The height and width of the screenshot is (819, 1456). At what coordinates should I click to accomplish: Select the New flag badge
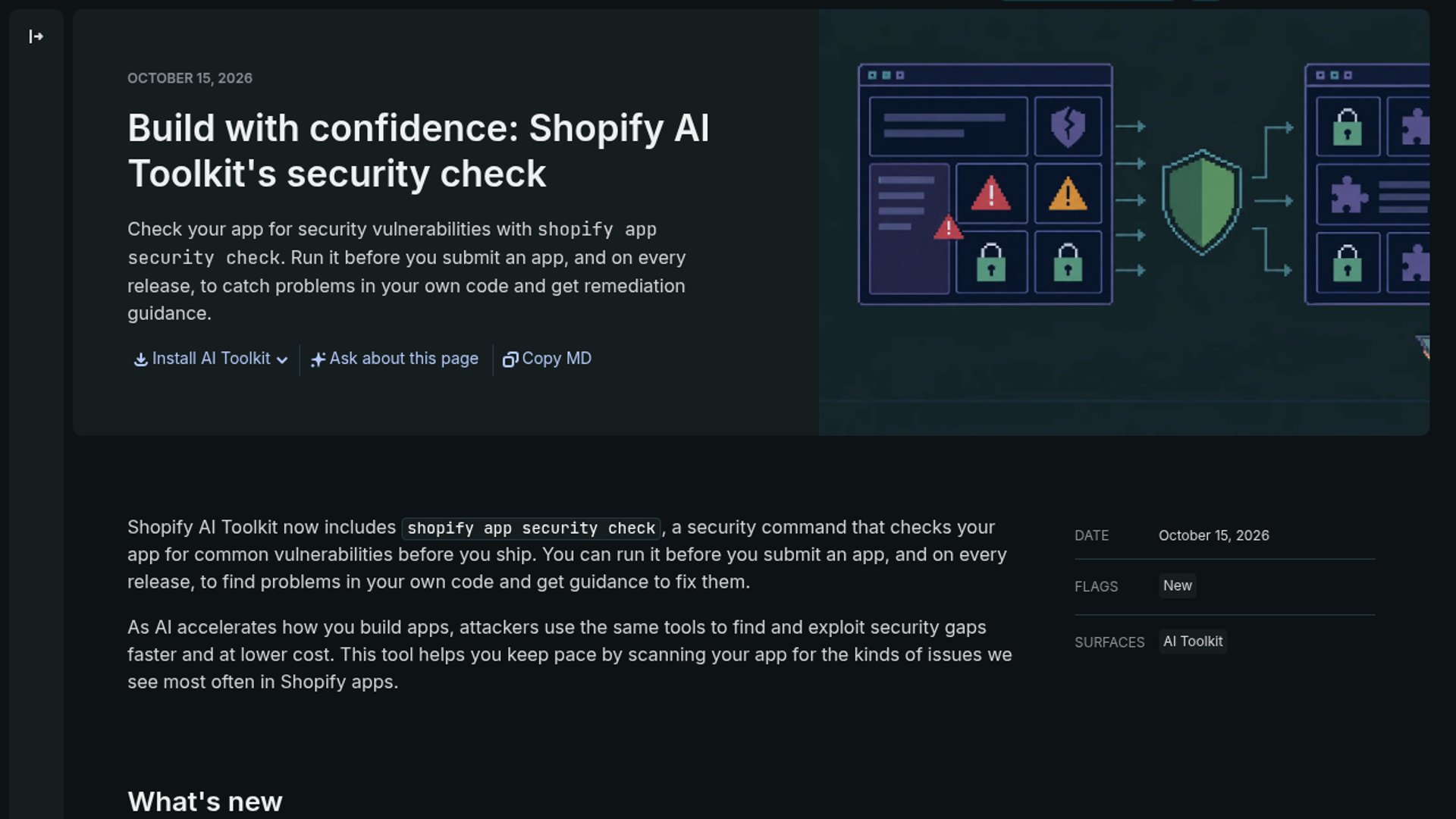1177,585
